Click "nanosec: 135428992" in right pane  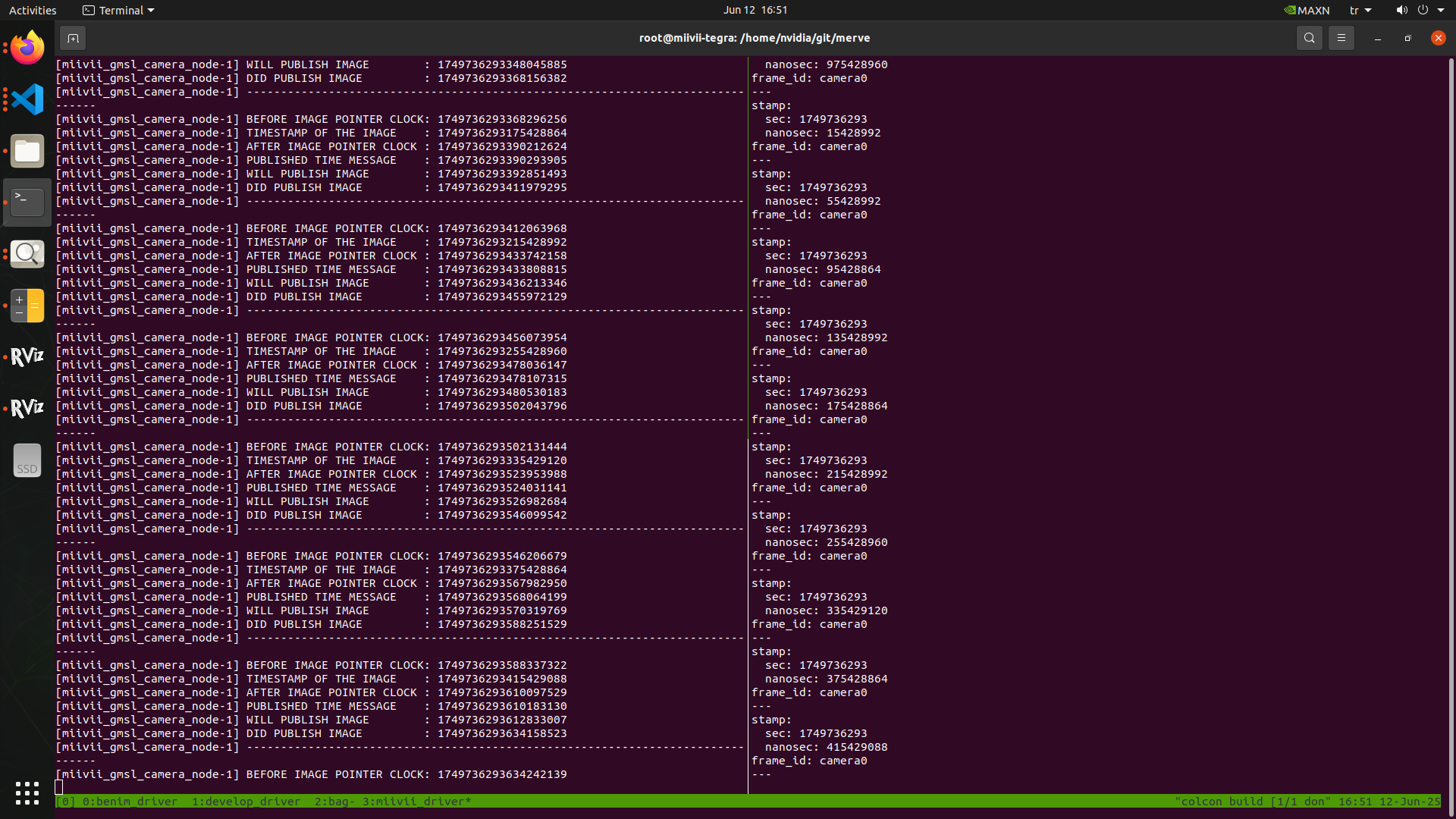(x=826, y=337)
